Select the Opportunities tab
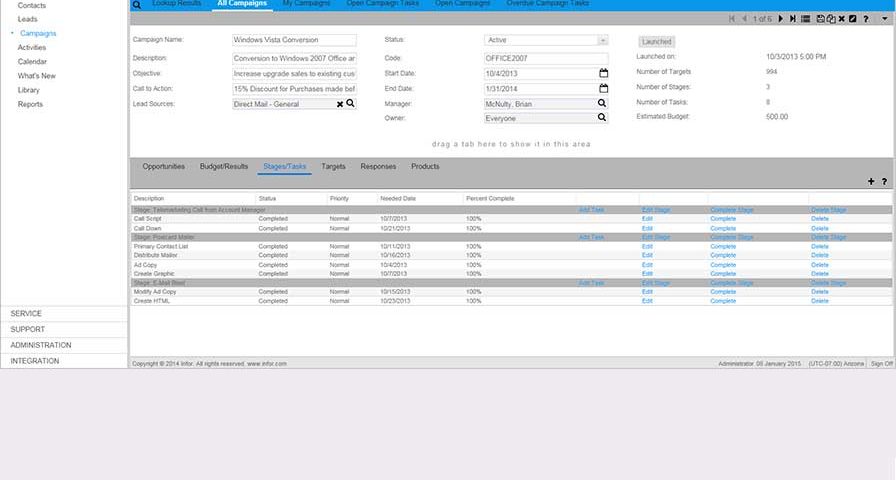Viewport: 896px width, 480px height. pos(163,166)
